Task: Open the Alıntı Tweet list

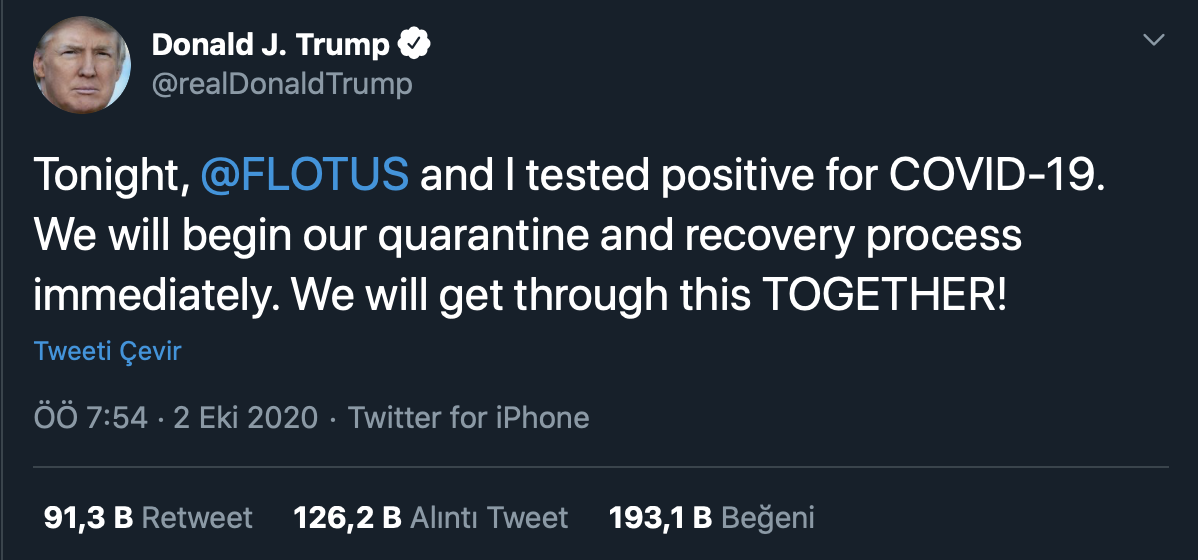Action: 490,518
